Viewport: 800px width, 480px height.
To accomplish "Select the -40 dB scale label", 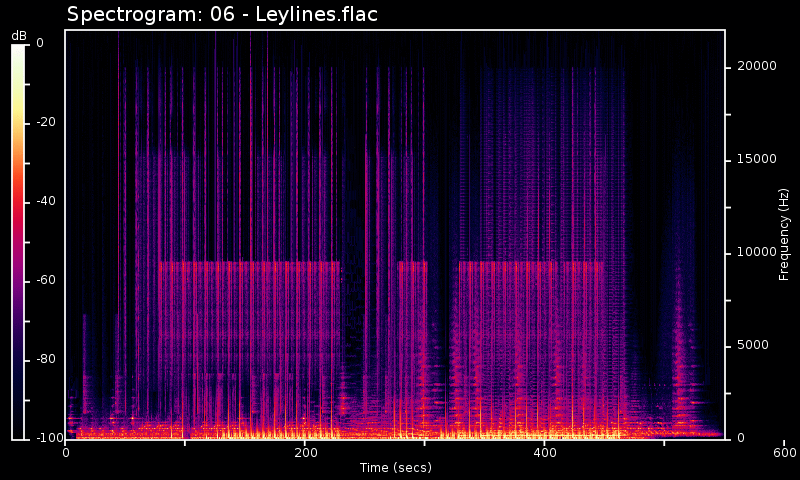I will coord(47,201).
